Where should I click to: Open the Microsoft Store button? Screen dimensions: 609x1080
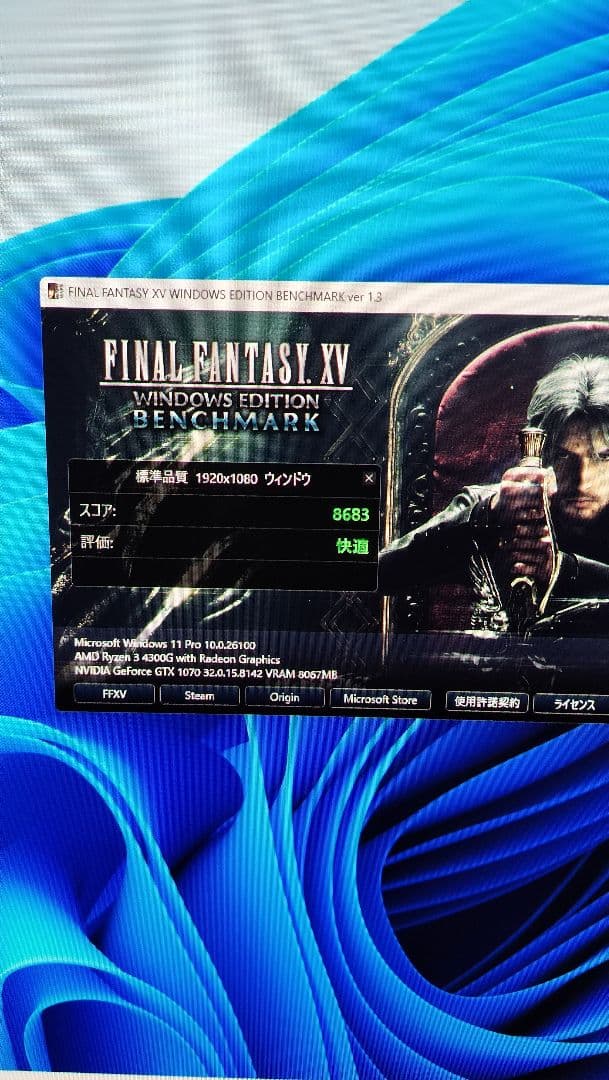tap(380, 699)
